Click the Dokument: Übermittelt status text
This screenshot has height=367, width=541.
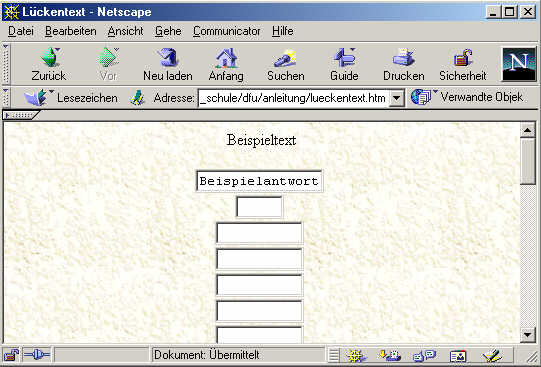(206, 355)
